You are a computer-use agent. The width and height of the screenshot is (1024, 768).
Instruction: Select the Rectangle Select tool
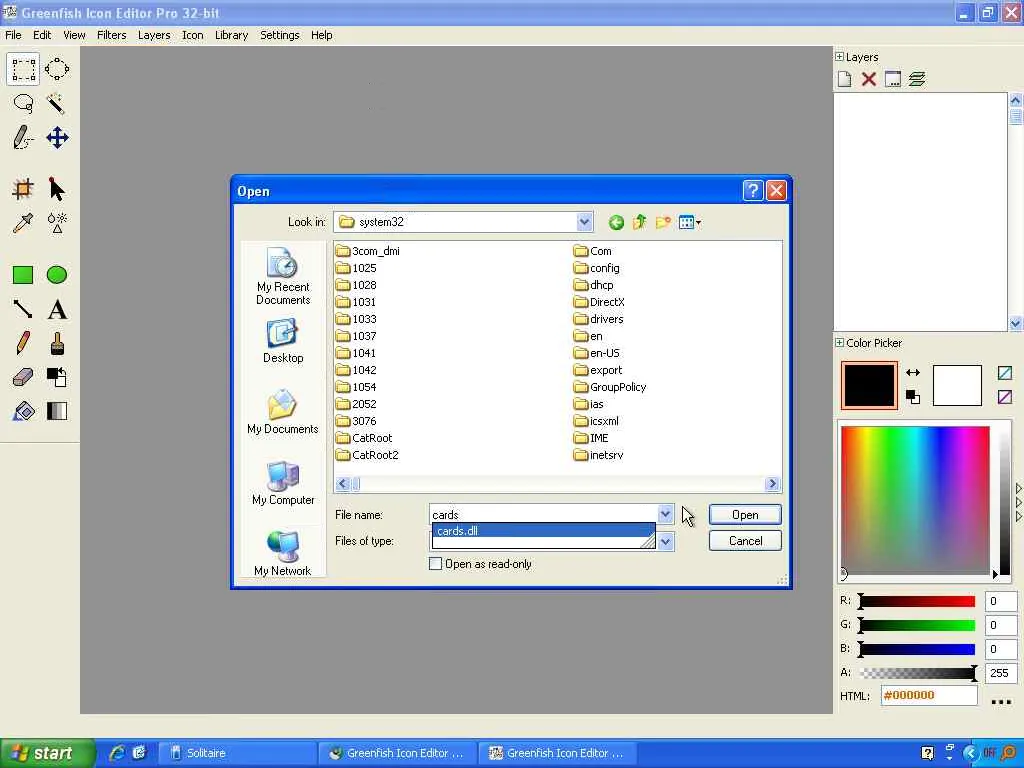(23, 69)
